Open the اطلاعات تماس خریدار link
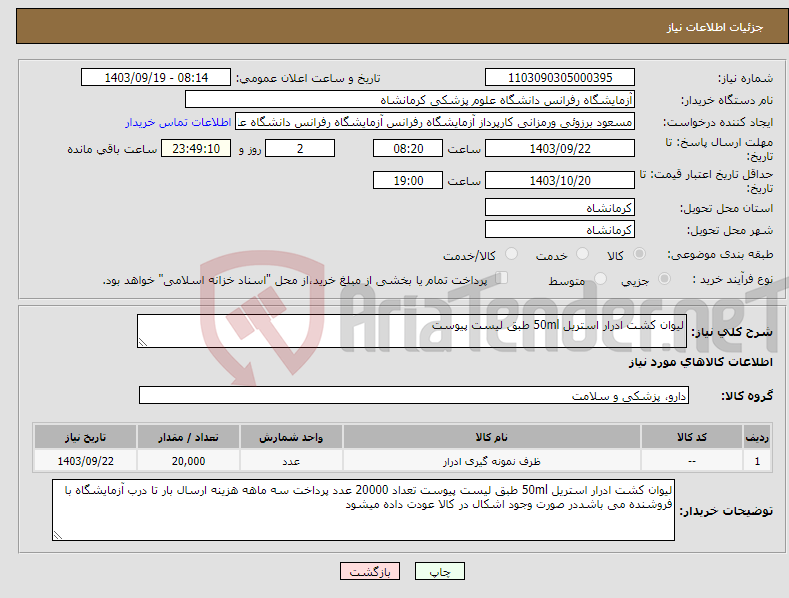 click(x=178, y=122)
